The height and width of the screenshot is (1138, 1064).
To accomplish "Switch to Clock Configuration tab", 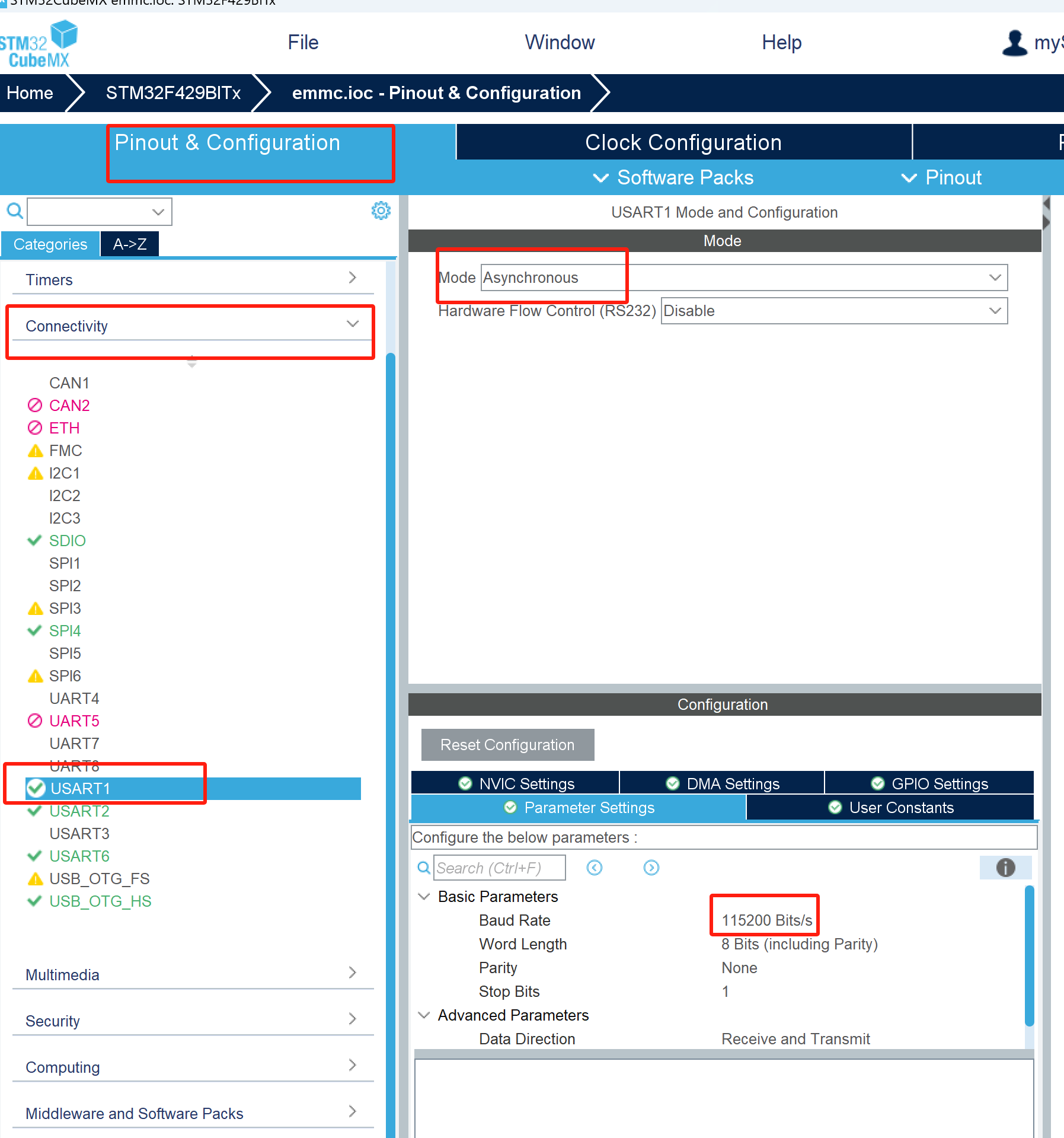I will (683, 142).
